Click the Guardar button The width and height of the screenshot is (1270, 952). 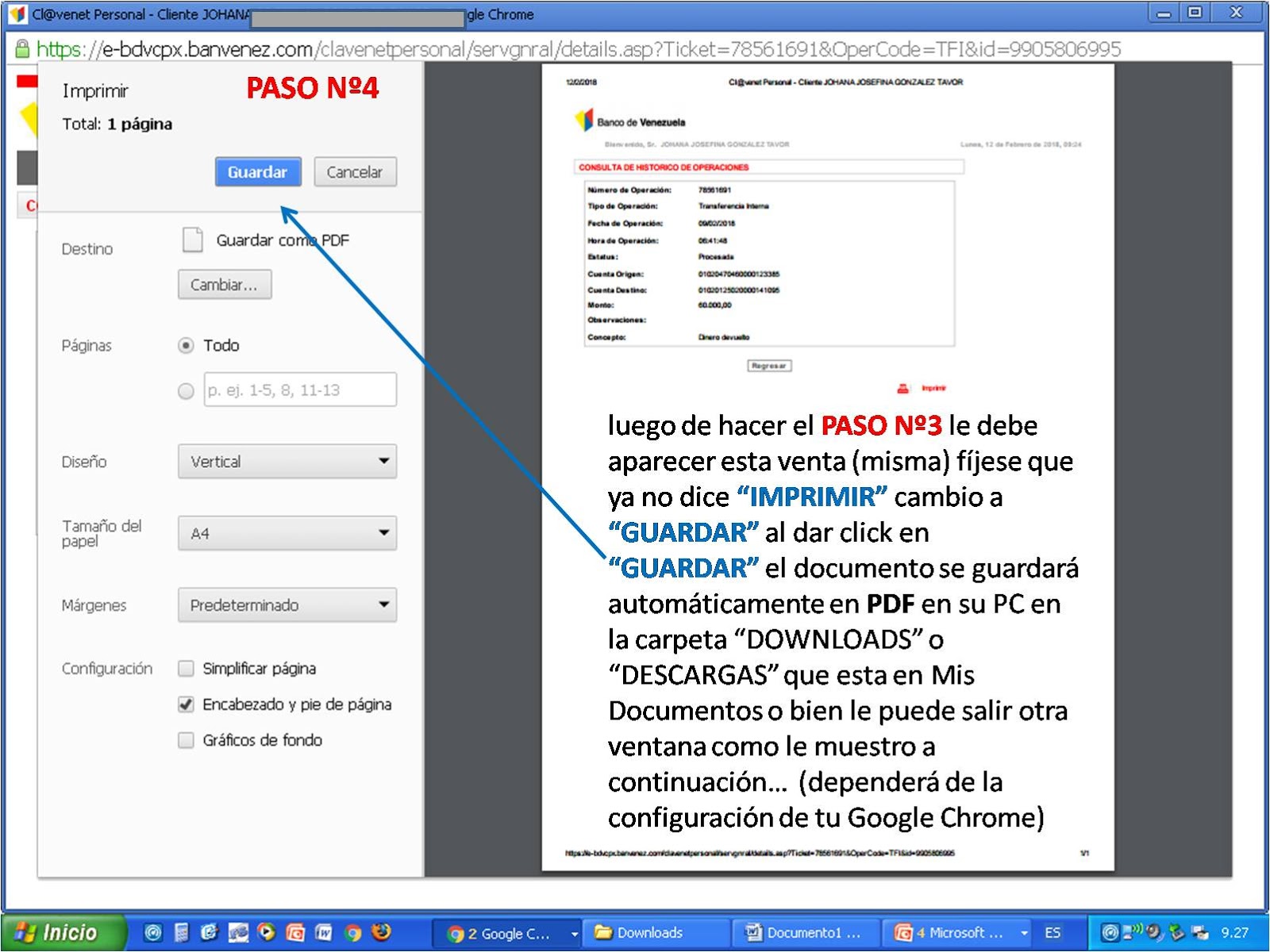257,171
